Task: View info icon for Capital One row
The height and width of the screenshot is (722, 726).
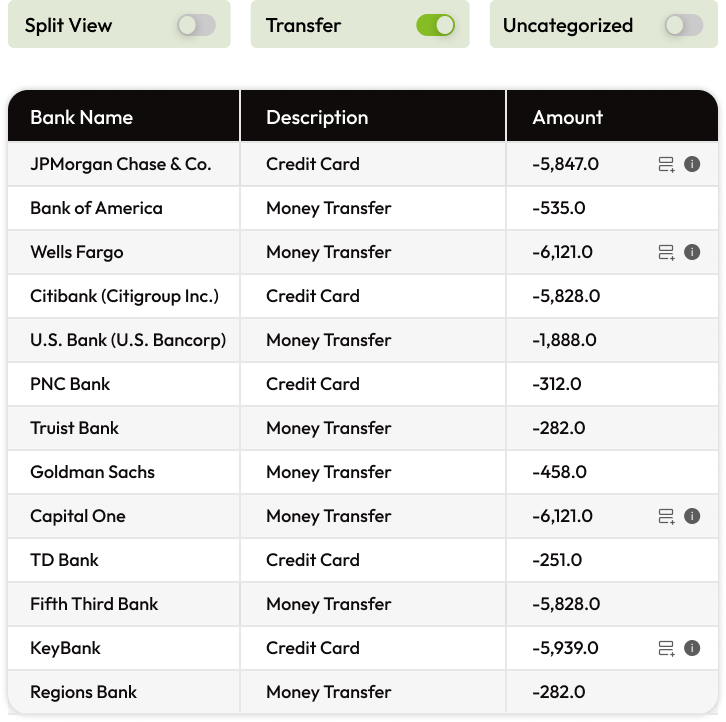Action: tap(692, 516)
